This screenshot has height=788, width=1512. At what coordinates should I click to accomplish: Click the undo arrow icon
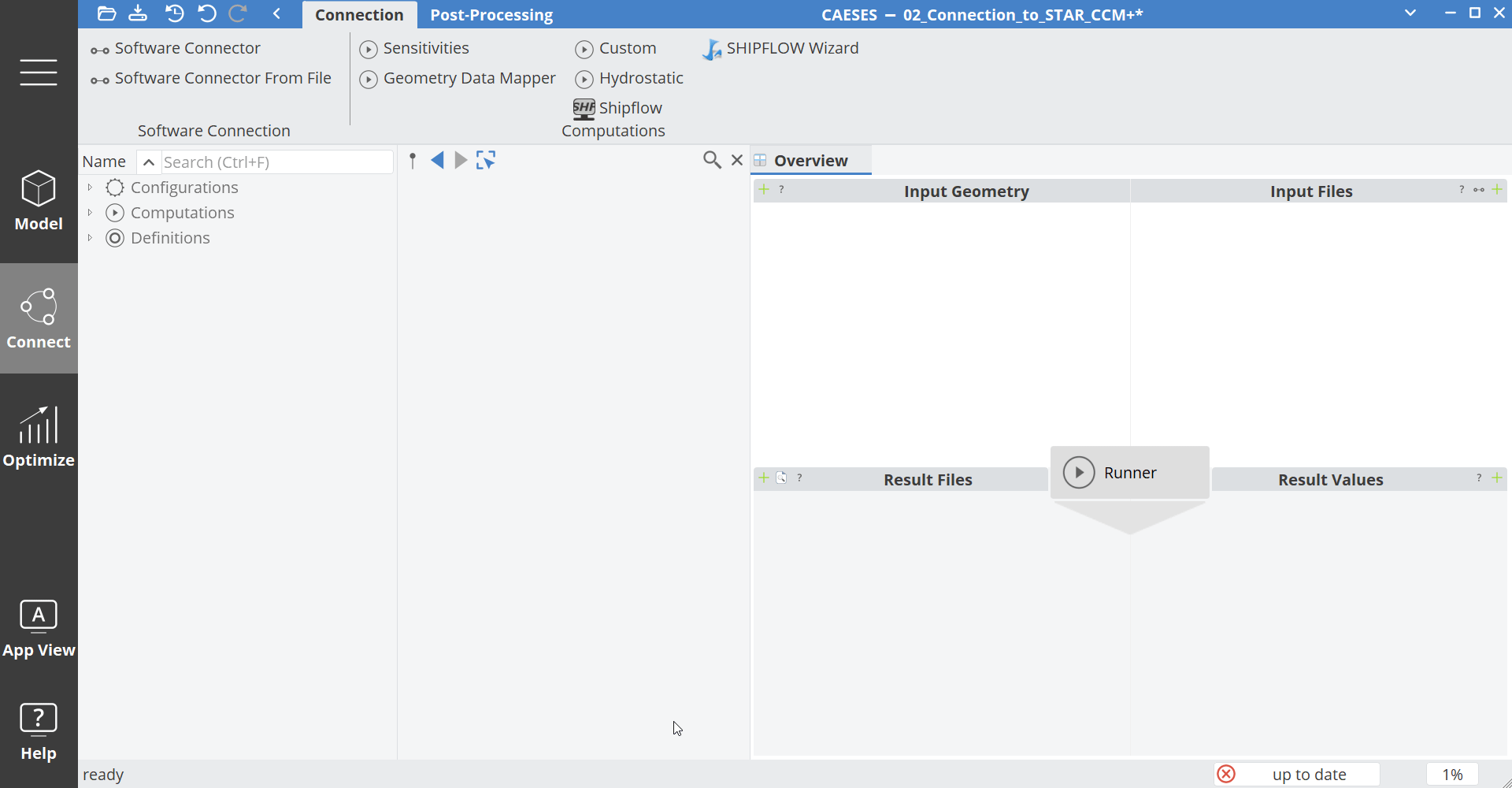click(206, 13)
